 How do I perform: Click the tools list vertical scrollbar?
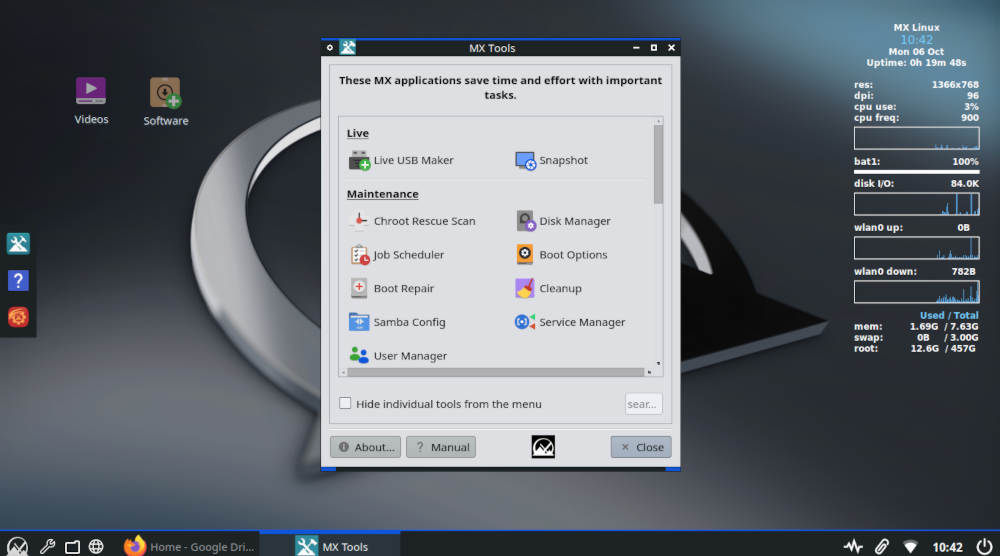pos(658,165)
